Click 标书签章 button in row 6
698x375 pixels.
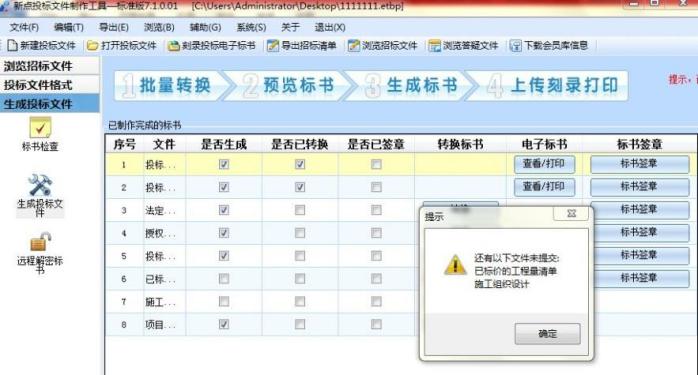640,279
